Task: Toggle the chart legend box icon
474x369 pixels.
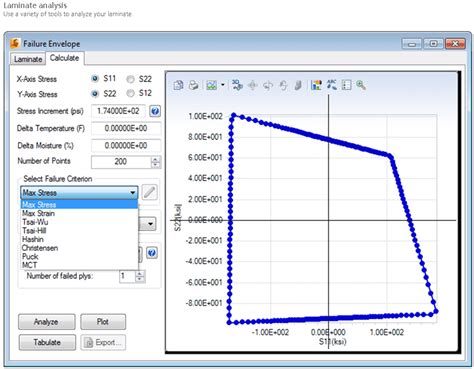Action: coord(346,85)
